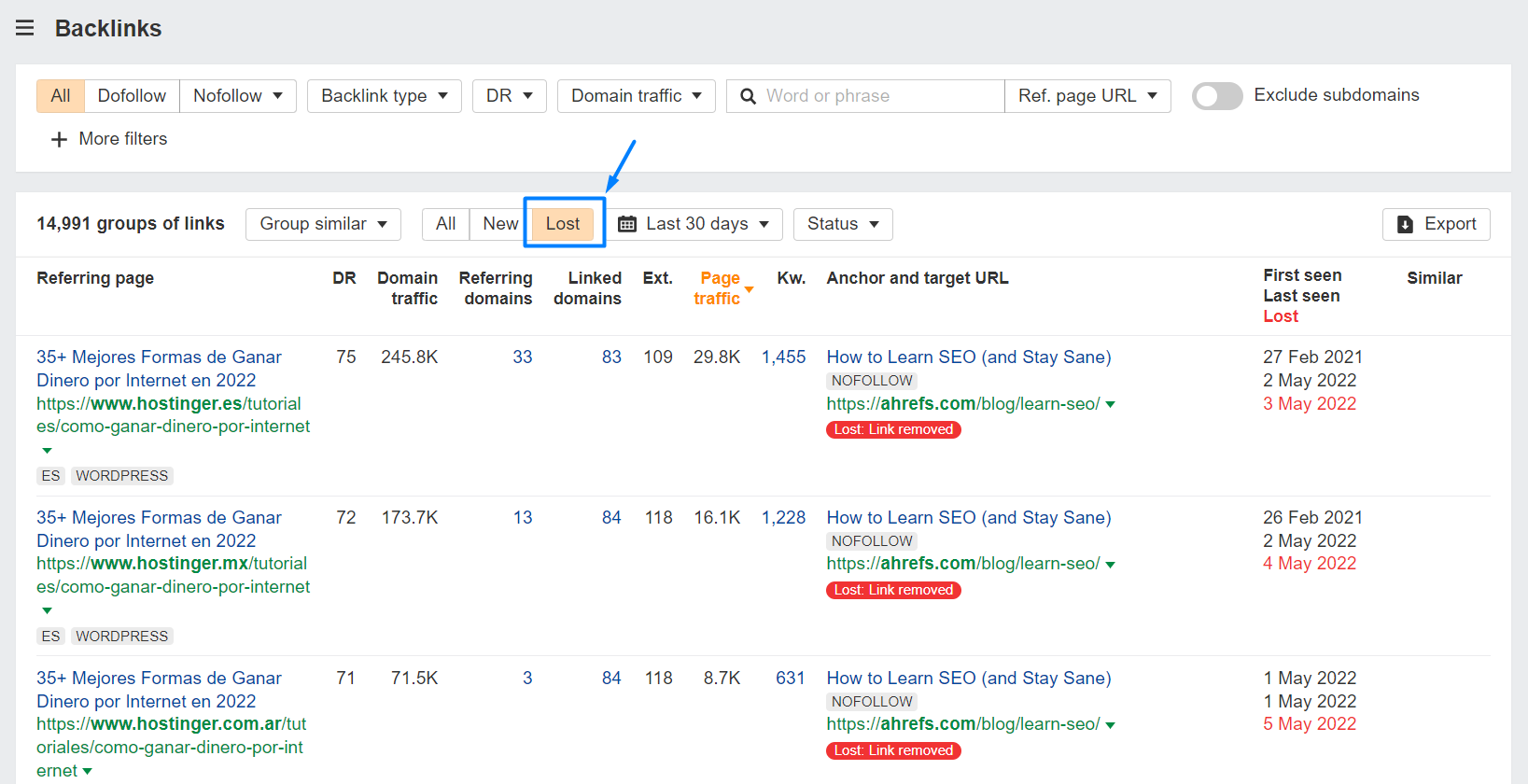Click third row Lost: Link removed badge
This screenshot has height=784, width=1528.
[893, 750]
